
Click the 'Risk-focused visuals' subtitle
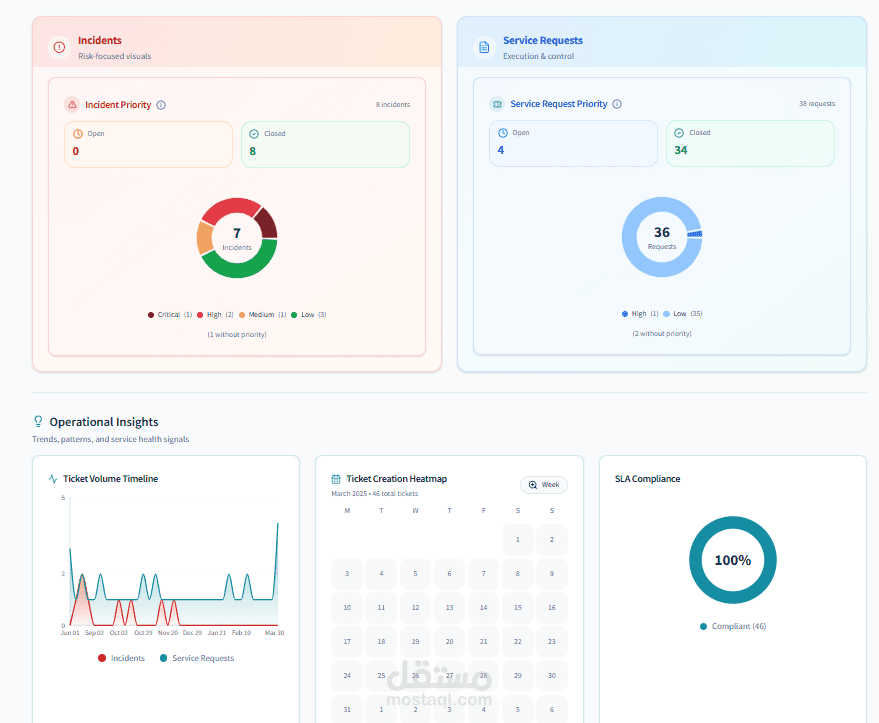pyautogui.click(x=114, y=56)
